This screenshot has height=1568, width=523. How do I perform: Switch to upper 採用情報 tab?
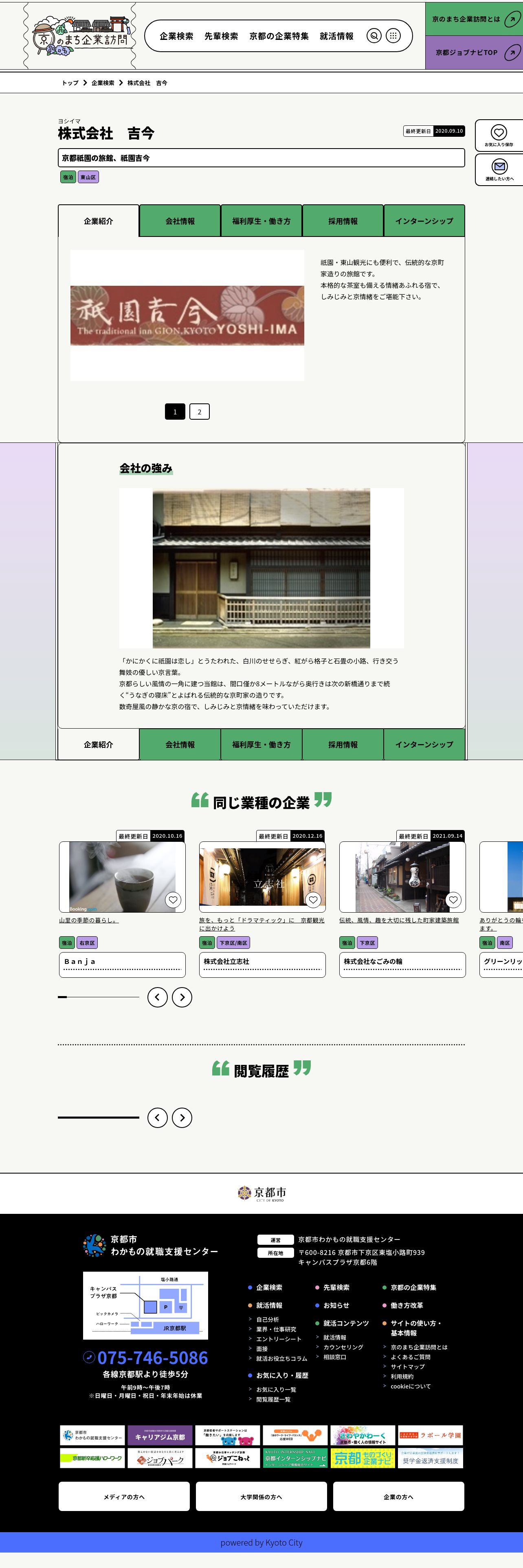point(343,221)
